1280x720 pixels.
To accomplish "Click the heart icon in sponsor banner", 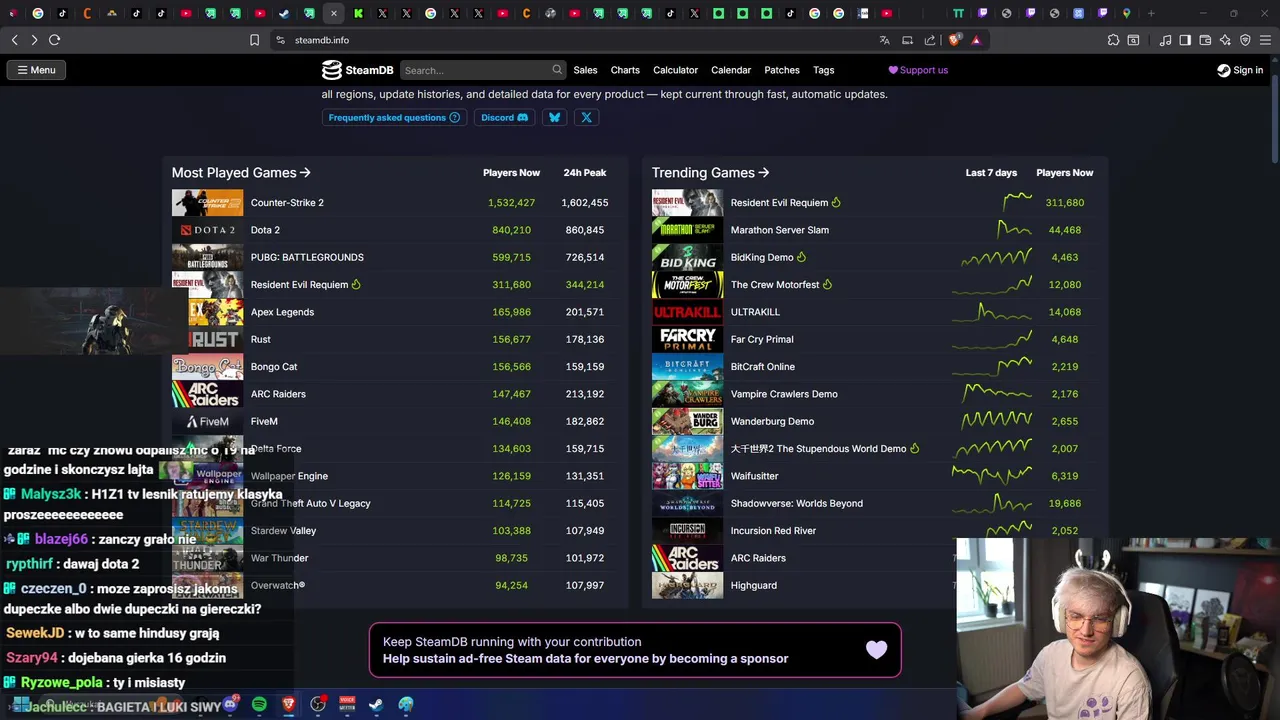I will pyautogui.click(x=876, y=650).
